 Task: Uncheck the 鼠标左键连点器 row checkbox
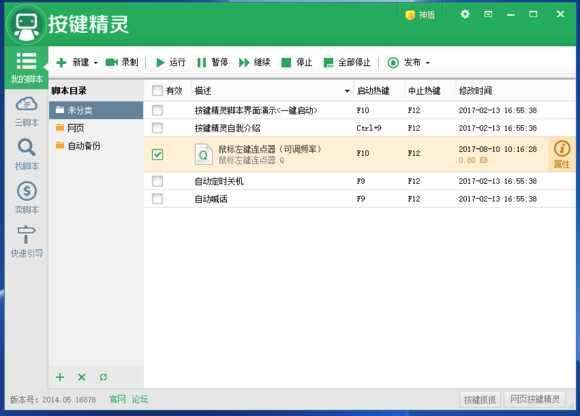click(157, 154)
